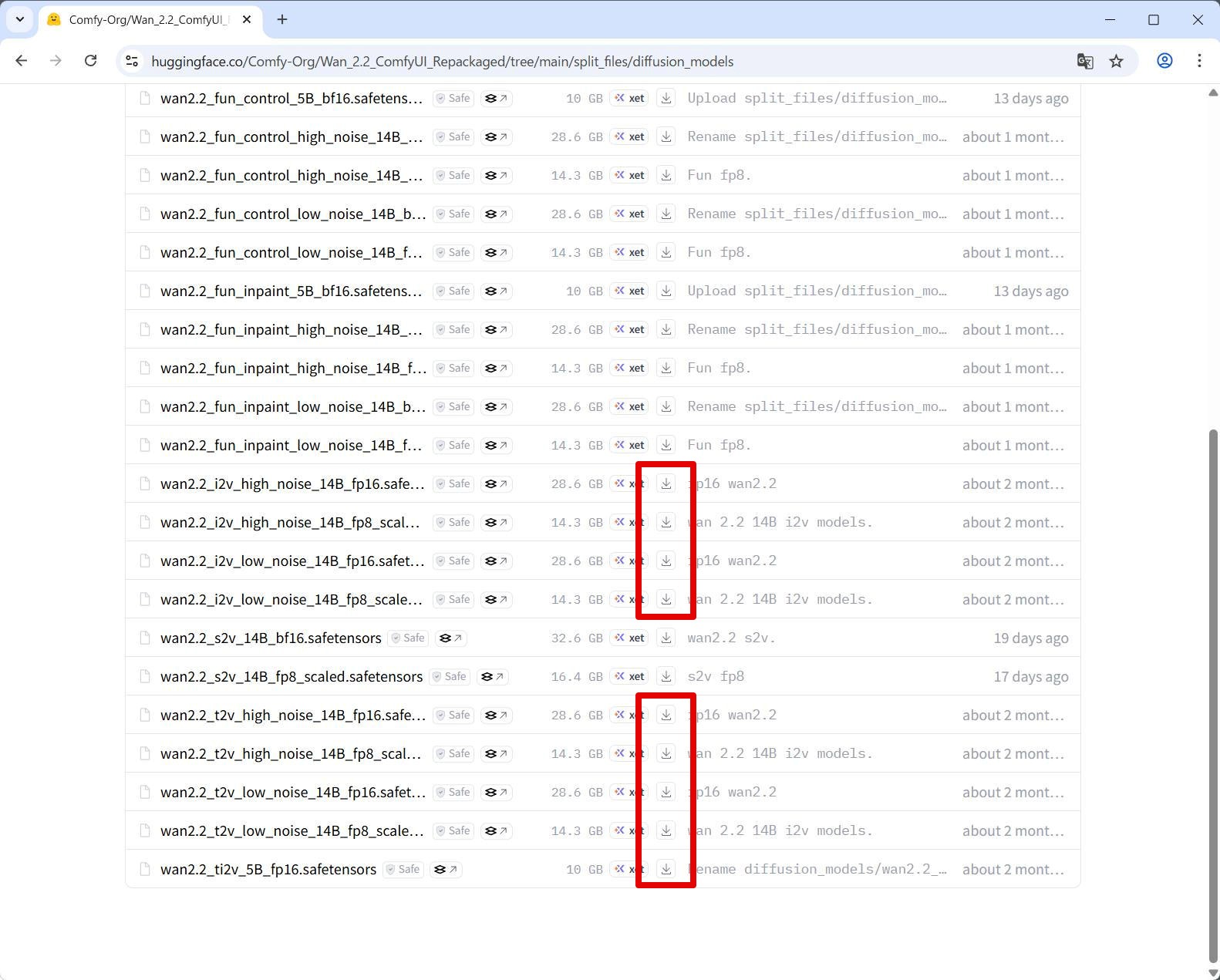Download wan2.2_t2v_low_noise_14B_fp16 file
This screenshot has height=980, width=1220.
pos(666,792)
